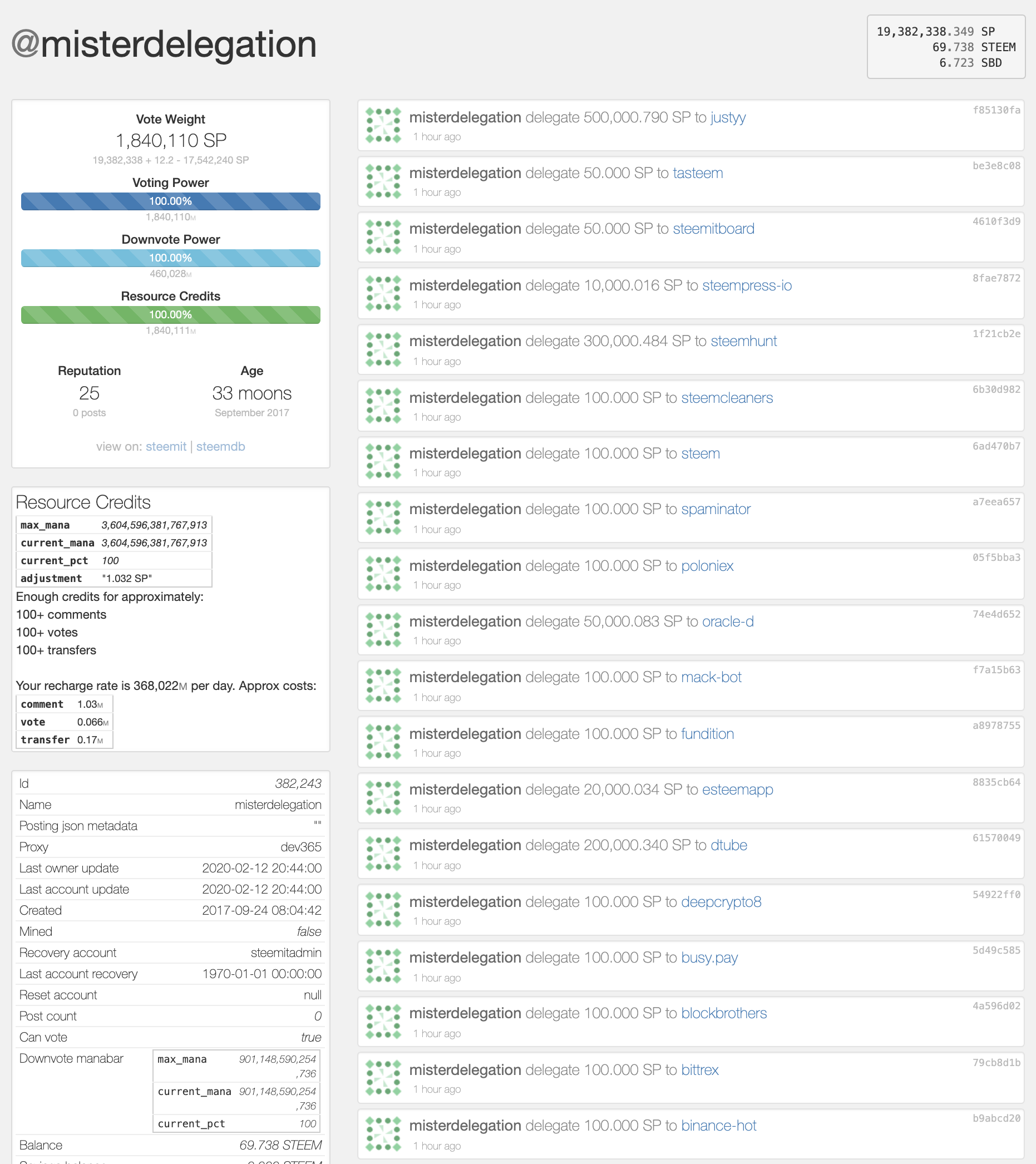Select the adjustment "1.032 SP" cell

pyautogui.click(x=127, y=579)
